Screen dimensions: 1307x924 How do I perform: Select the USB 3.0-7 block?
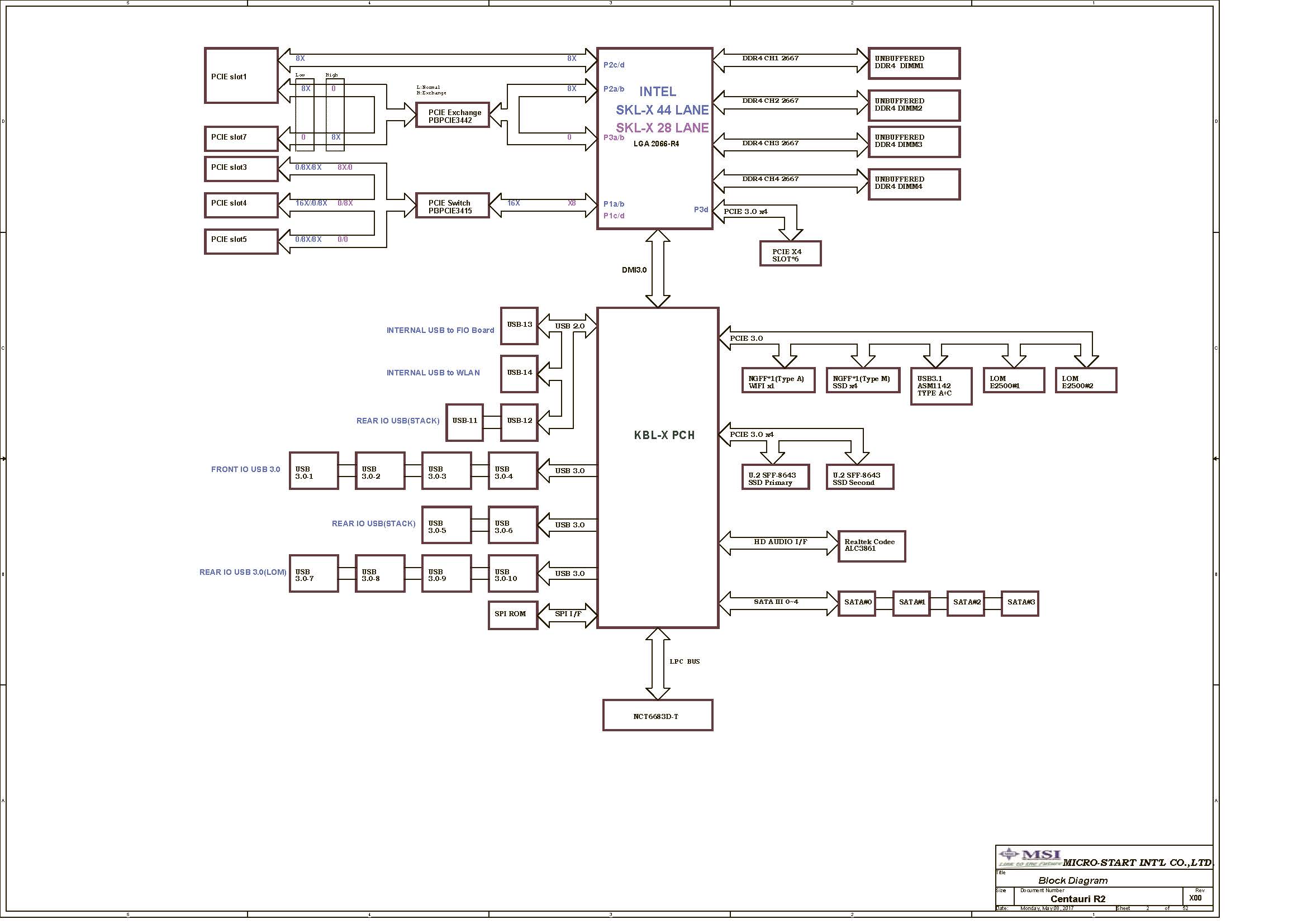tap(313, 574)
